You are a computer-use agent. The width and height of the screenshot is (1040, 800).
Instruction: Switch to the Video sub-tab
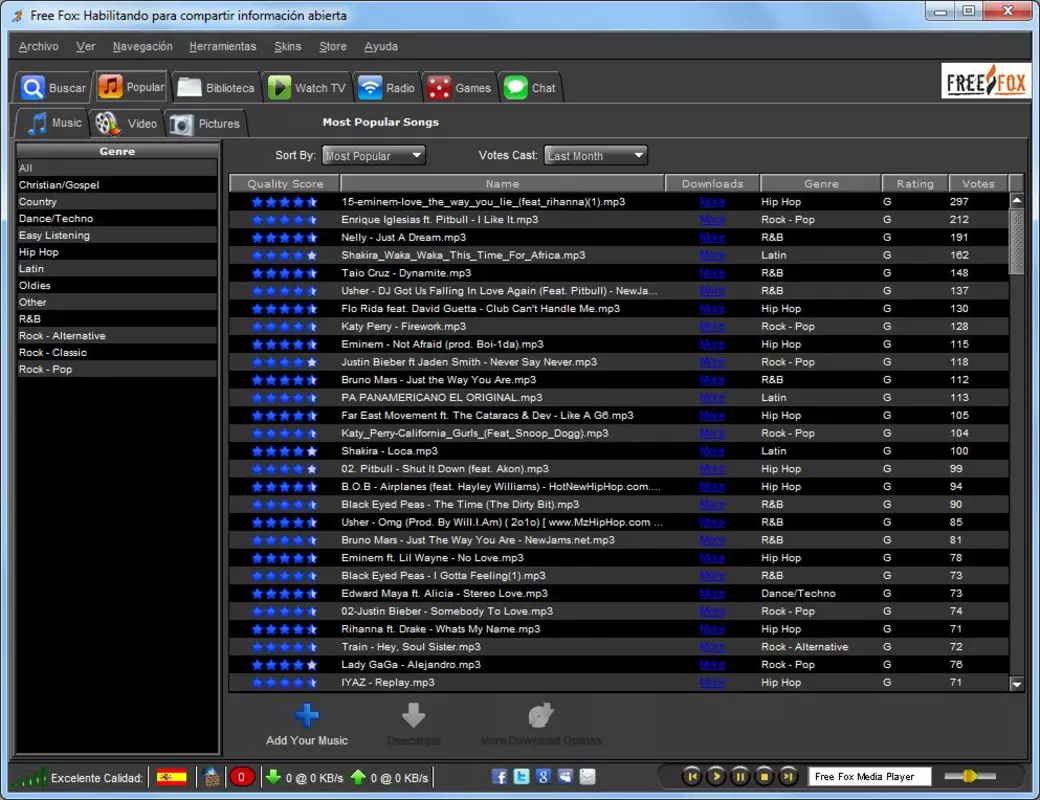[126, 123]
